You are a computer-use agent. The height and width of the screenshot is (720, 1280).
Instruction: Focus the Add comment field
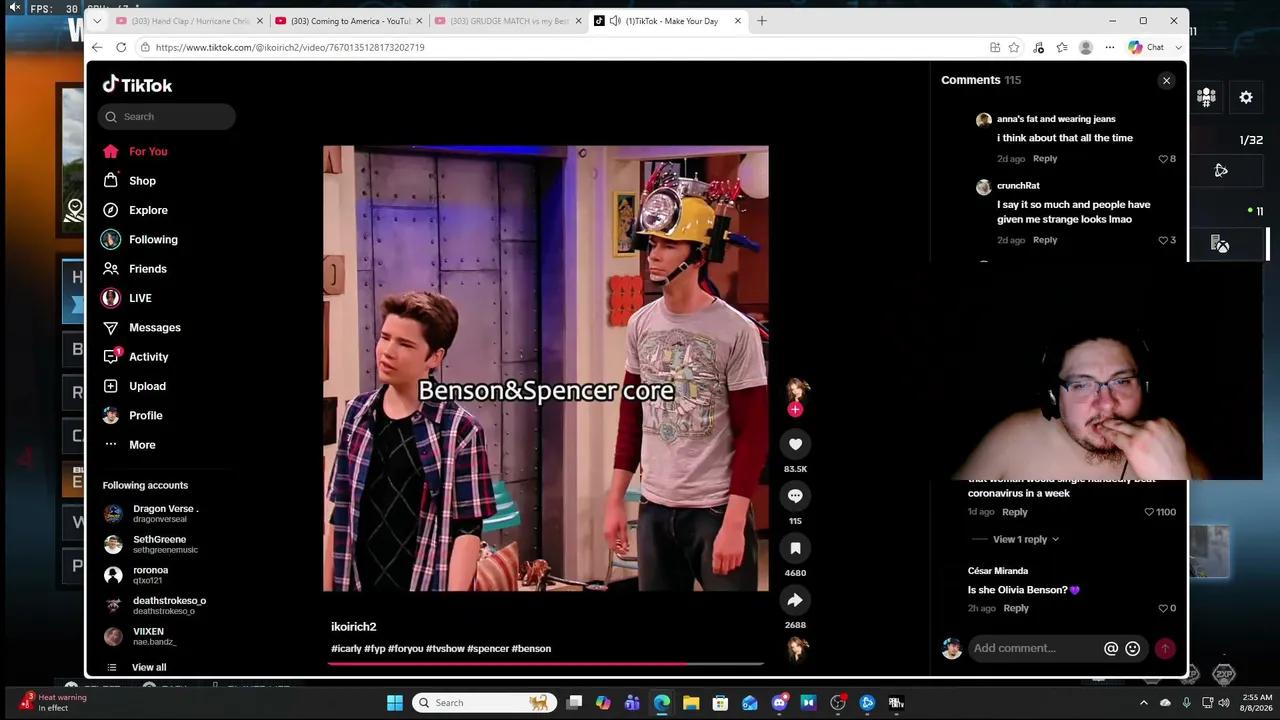click(1035, 648)
